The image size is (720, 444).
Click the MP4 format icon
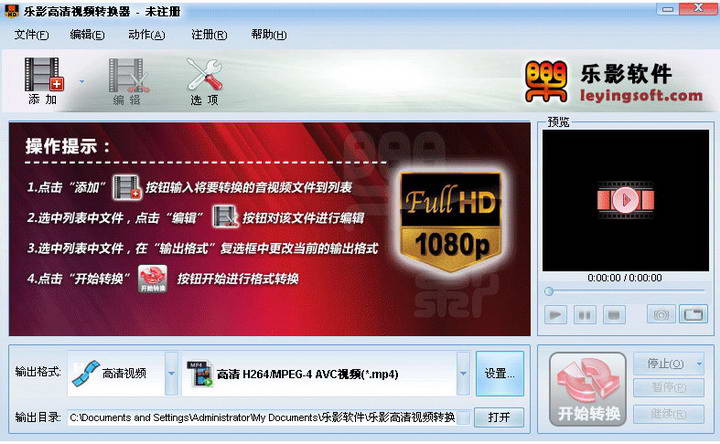(x=199, y=373)
